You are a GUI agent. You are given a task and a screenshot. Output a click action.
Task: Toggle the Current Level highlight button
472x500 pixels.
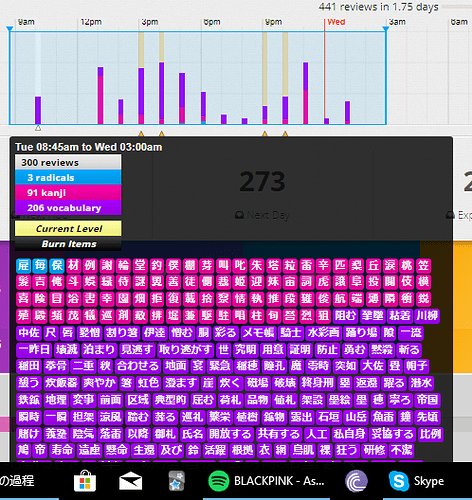(x=68, y=229)
